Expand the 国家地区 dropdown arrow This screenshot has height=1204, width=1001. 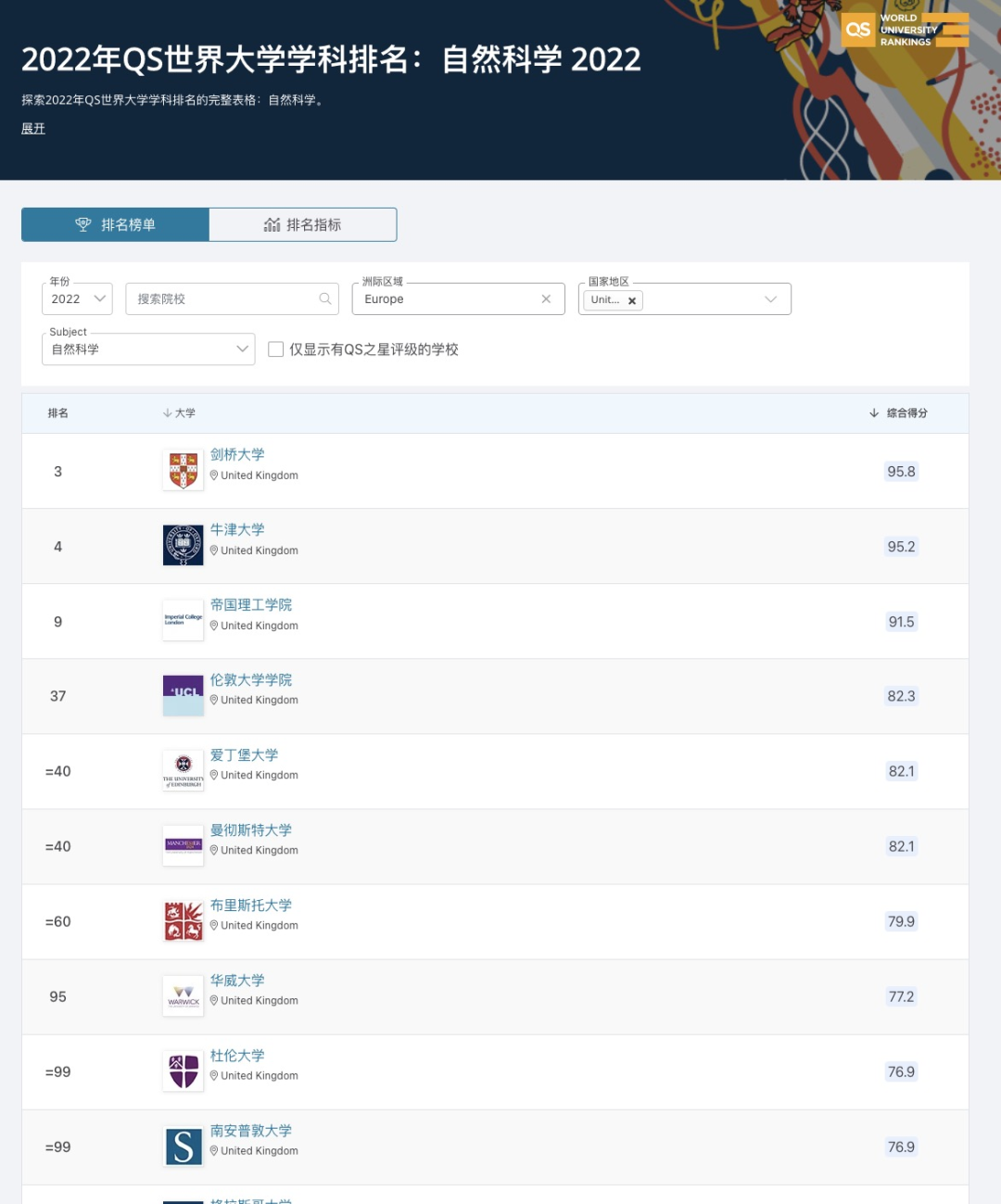point(770,299)
